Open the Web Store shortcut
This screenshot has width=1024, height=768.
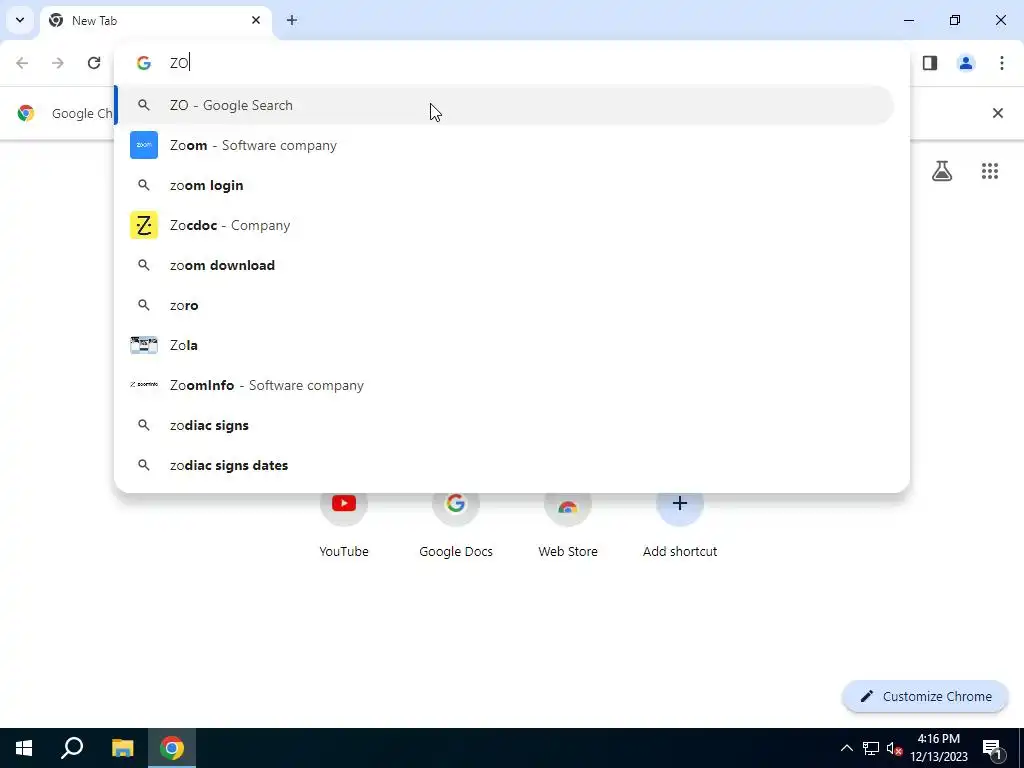tap(568, 522)
